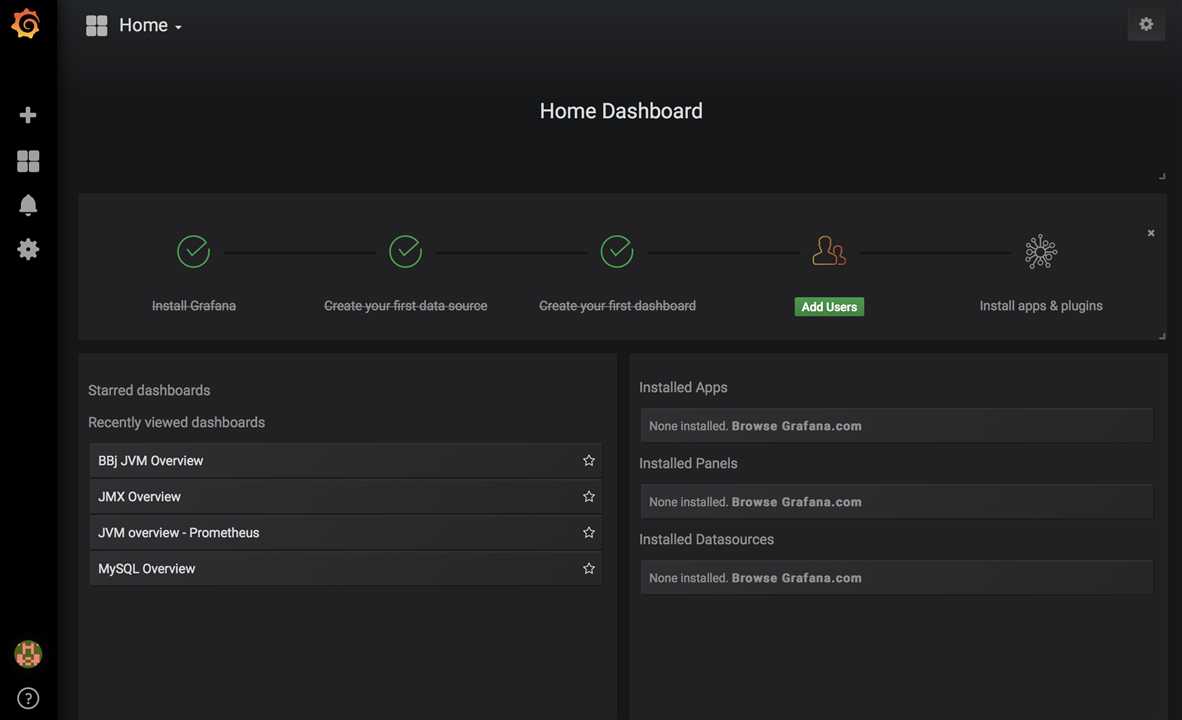Click the Starred dashboards heading

(149, 391)
